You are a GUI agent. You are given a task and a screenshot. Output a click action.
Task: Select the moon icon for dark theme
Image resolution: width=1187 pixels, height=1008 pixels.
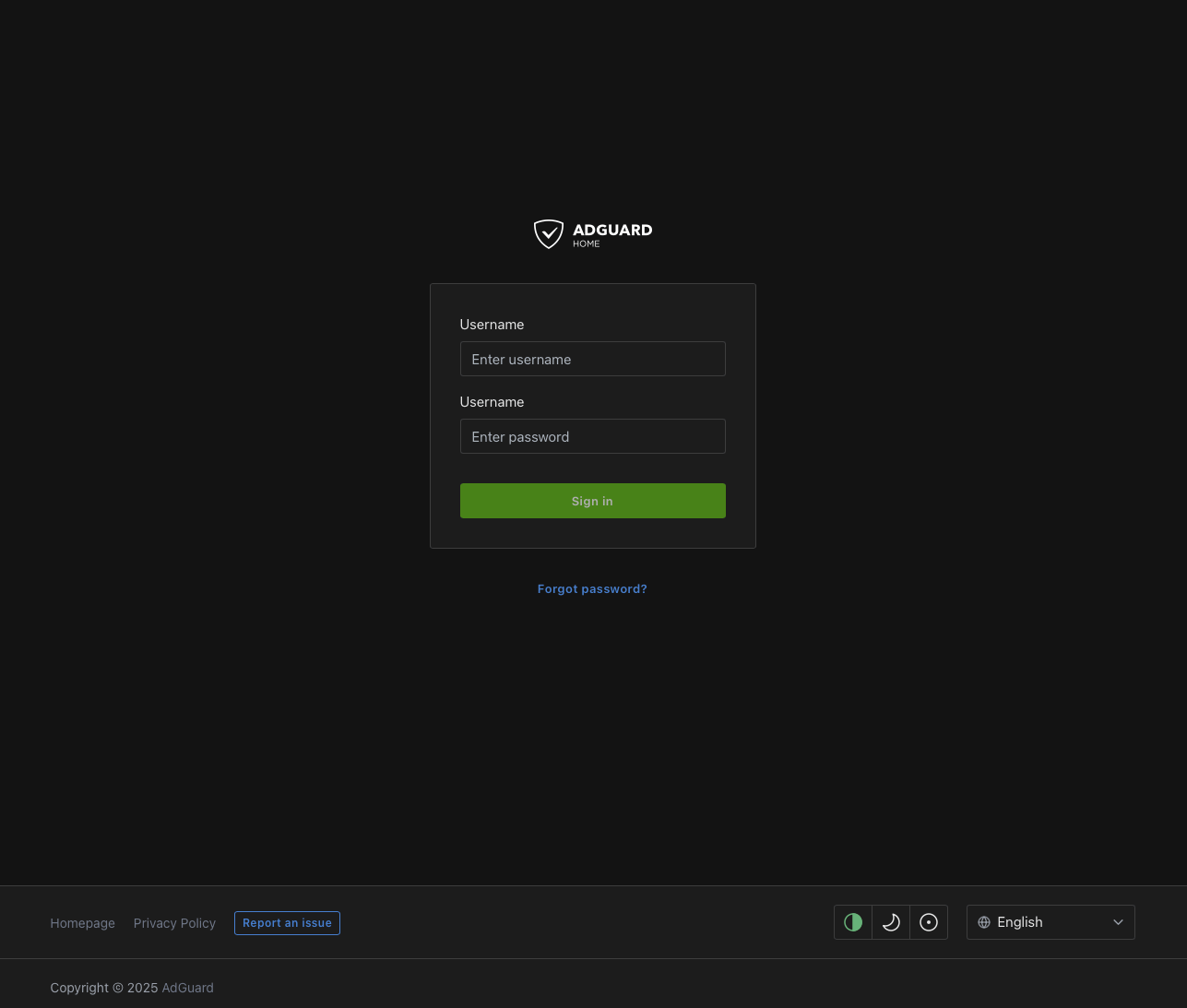(890, 922)
